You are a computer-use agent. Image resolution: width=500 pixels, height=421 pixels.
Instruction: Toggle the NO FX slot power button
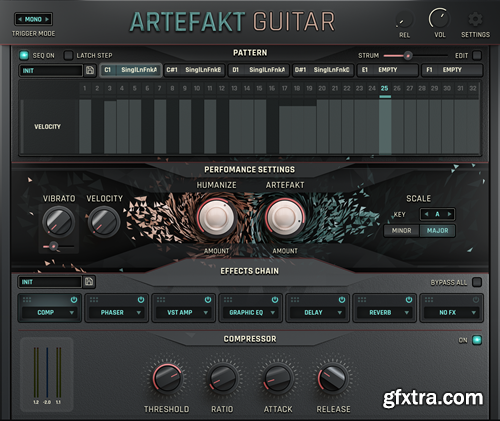[476, 300]
